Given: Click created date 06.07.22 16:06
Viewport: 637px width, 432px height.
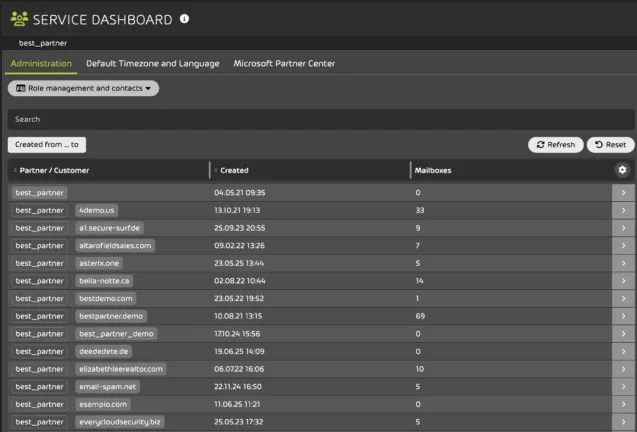Looking at the screenshot, I should click(x=239, y=369).
